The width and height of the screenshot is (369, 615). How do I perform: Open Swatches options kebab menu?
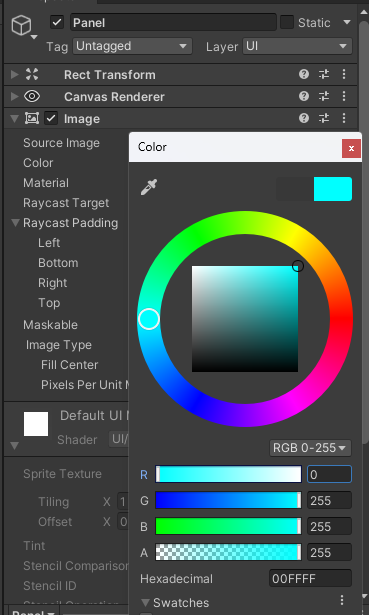coord(342,600)
